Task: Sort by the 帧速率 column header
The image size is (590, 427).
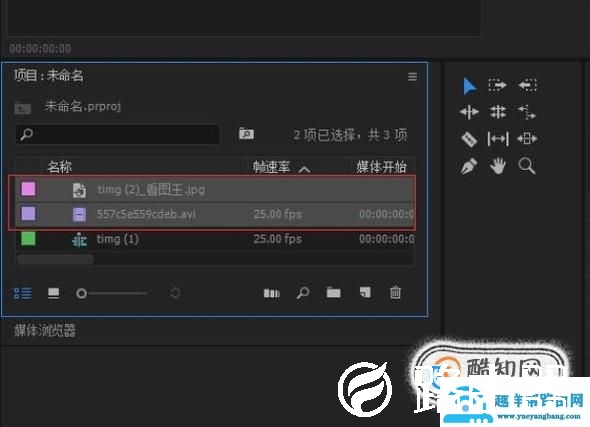Action: pos(271,167)
